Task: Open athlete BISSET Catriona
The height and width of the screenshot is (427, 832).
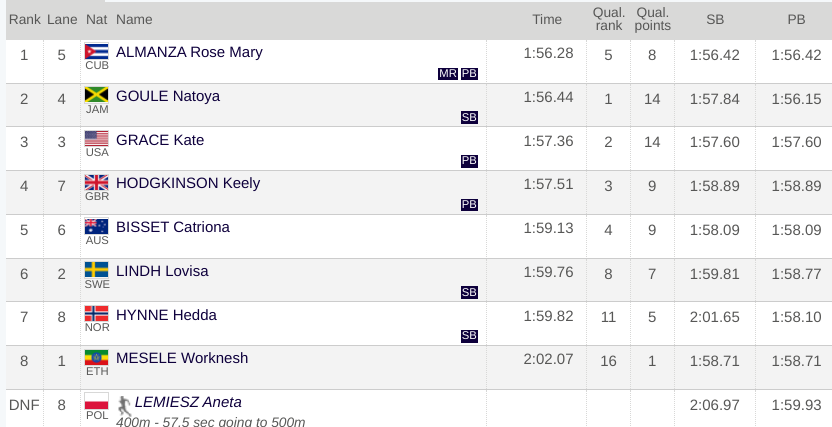Action: (x=172, y=227)
